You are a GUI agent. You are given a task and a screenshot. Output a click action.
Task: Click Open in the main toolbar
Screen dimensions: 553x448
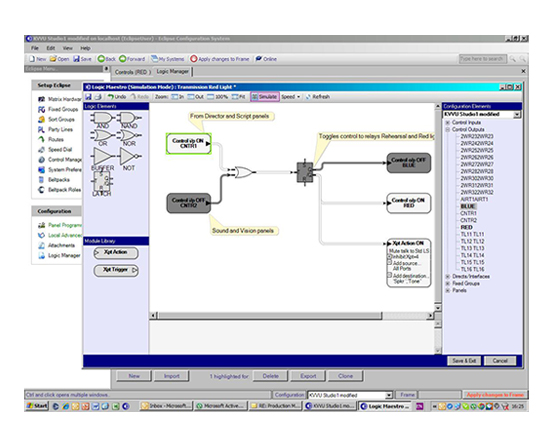[59, 59]
